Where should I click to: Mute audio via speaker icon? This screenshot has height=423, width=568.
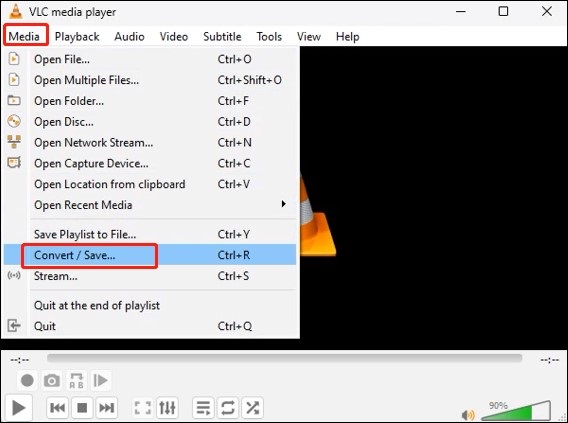click(468, 415)
